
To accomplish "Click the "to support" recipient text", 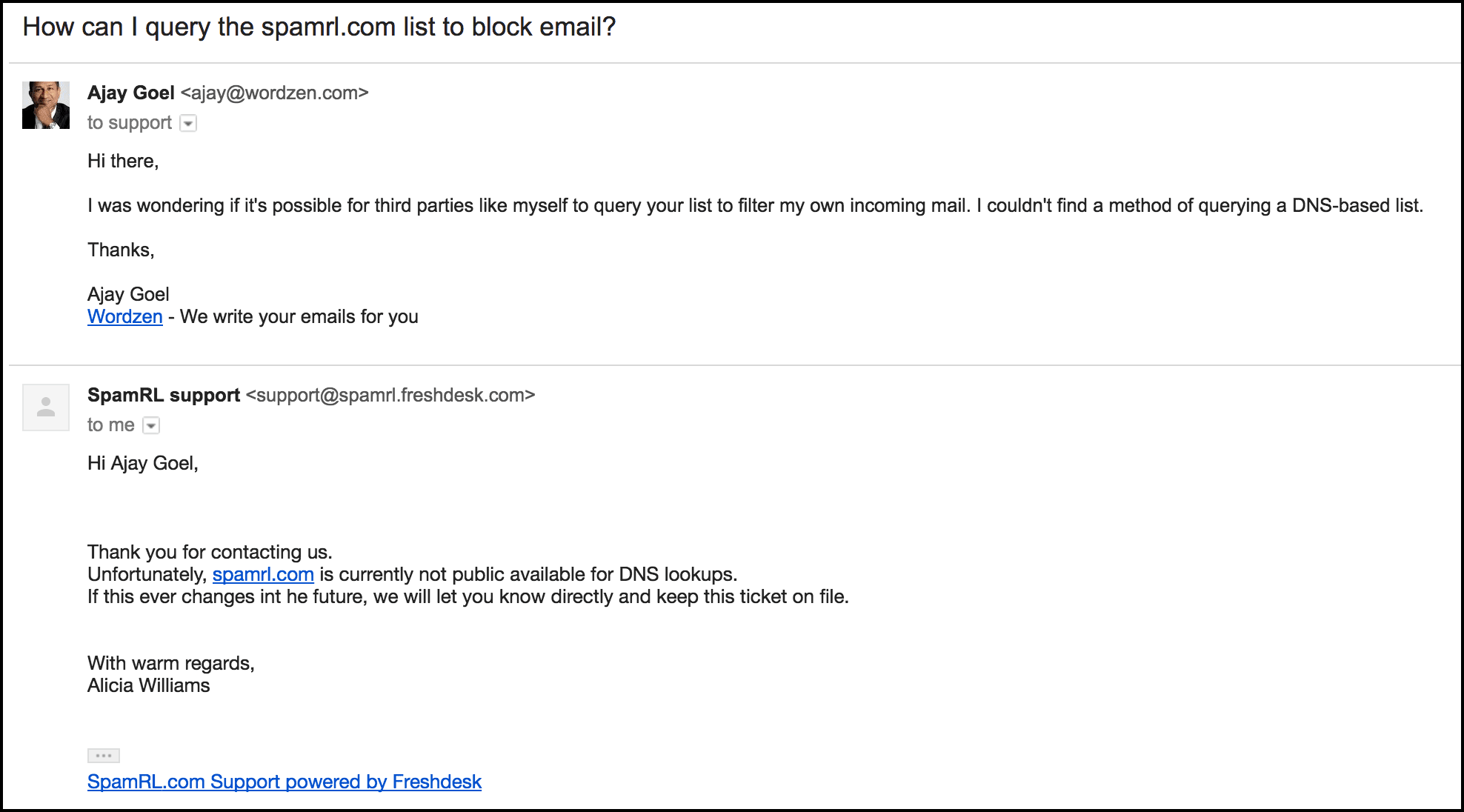I will 130,123.
